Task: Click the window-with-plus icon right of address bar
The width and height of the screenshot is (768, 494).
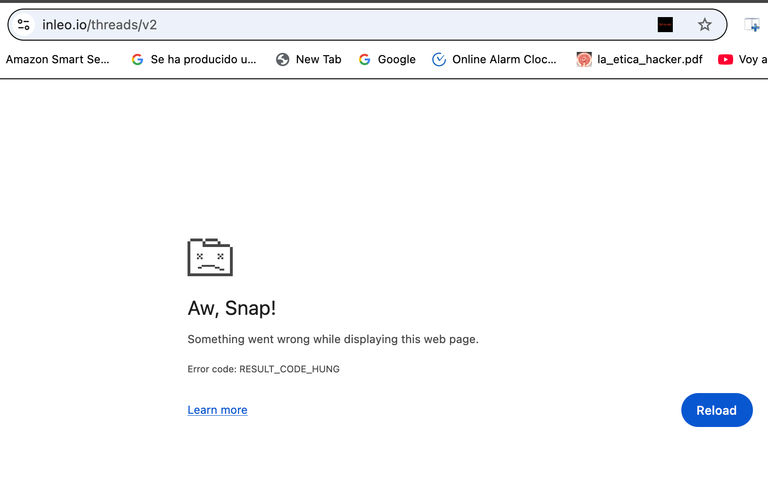Action: (752, 24)
